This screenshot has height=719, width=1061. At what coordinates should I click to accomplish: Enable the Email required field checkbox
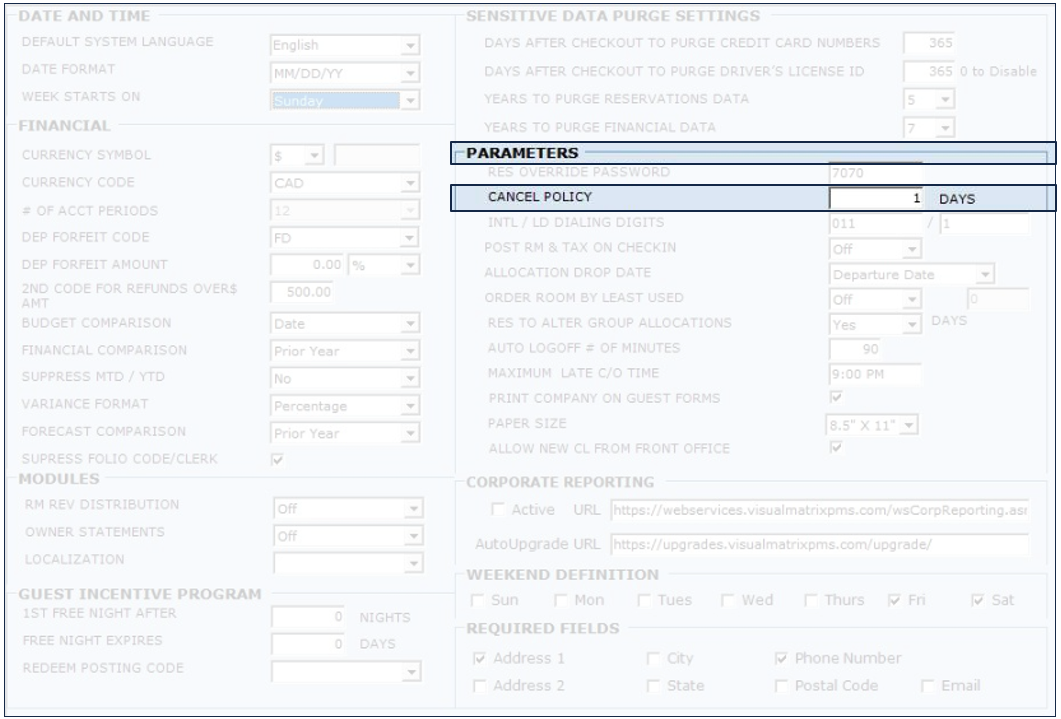(929, 686)
